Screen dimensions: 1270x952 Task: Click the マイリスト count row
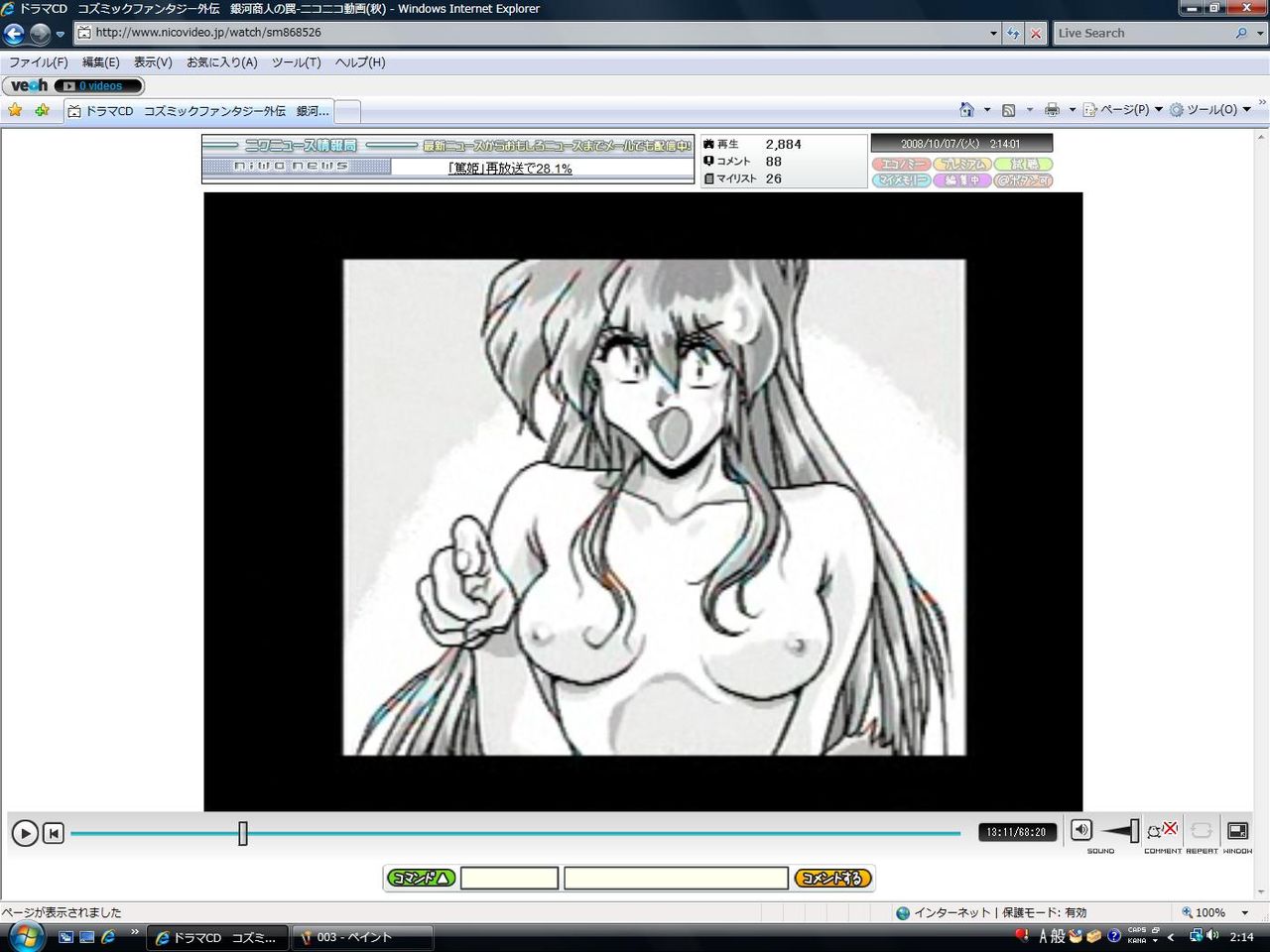click(x=744, y=179)
